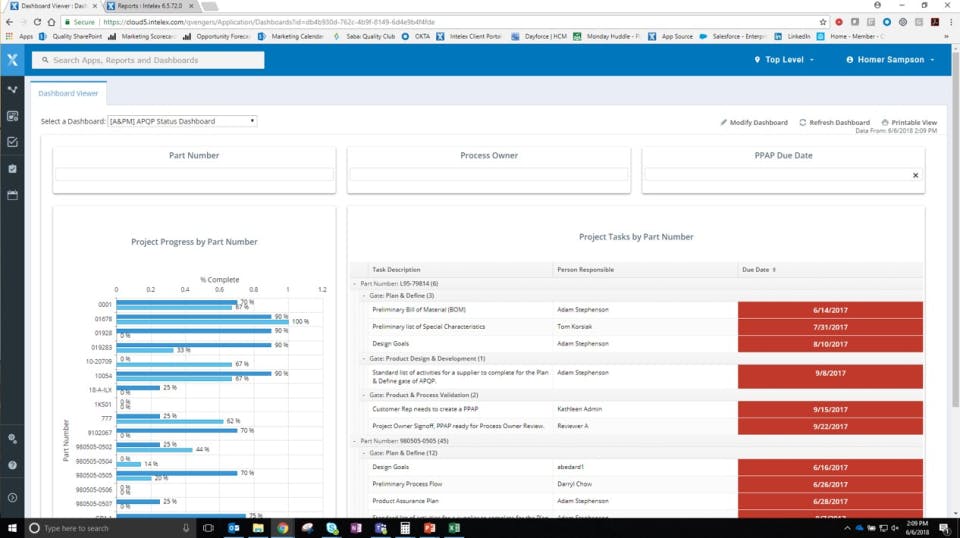Click in the Process Owner filter field
960x538 pixels.
point(489,175)
